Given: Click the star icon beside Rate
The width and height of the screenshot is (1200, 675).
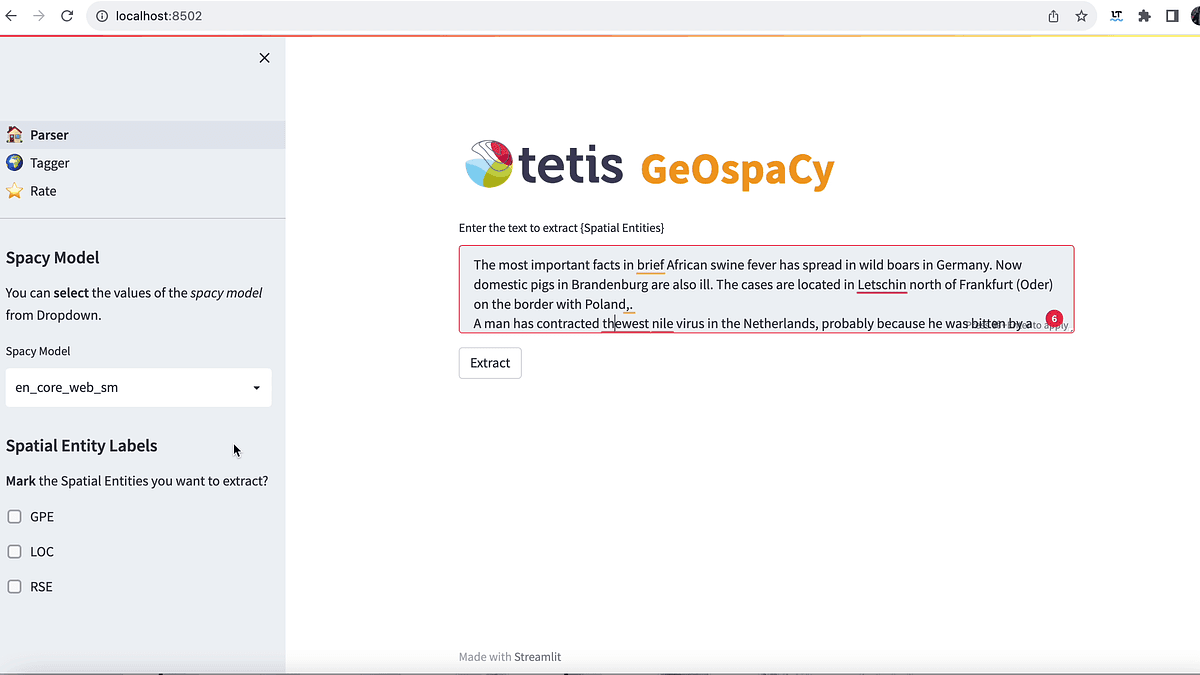Looking at the screenshot, I should click(x=14, y=191).
